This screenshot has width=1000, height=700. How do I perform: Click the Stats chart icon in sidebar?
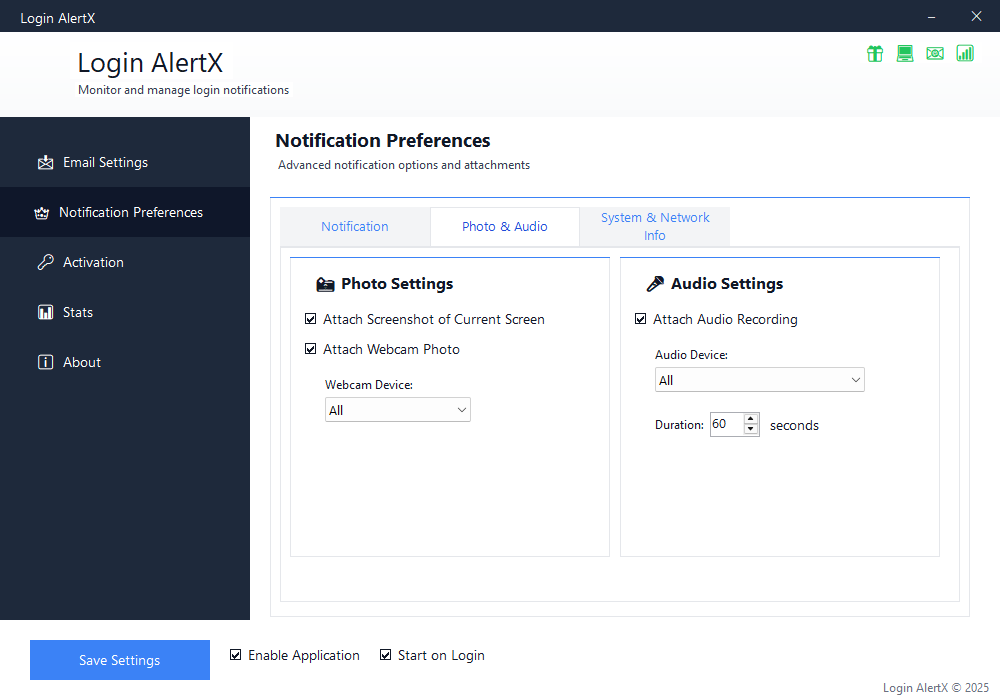click(x=45, y=312)
